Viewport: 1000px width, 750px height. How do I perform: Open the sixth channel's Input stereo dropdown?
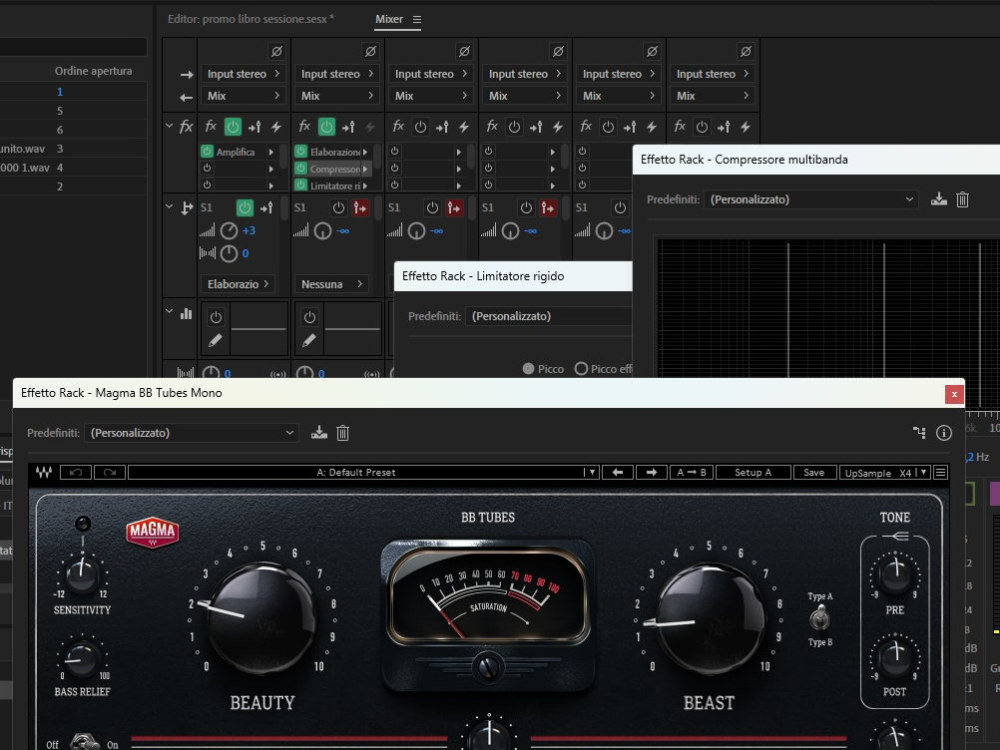coord(712,74)
